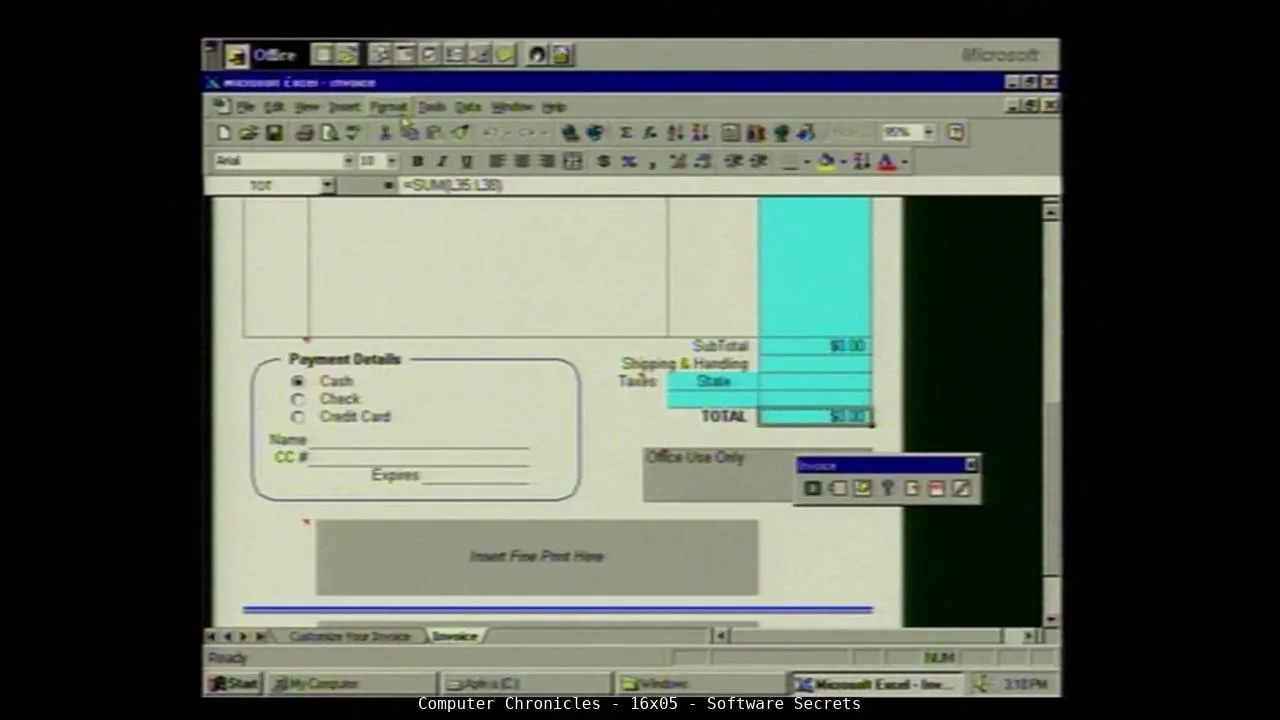Select the Invoice sheet tab

point(455,636)
